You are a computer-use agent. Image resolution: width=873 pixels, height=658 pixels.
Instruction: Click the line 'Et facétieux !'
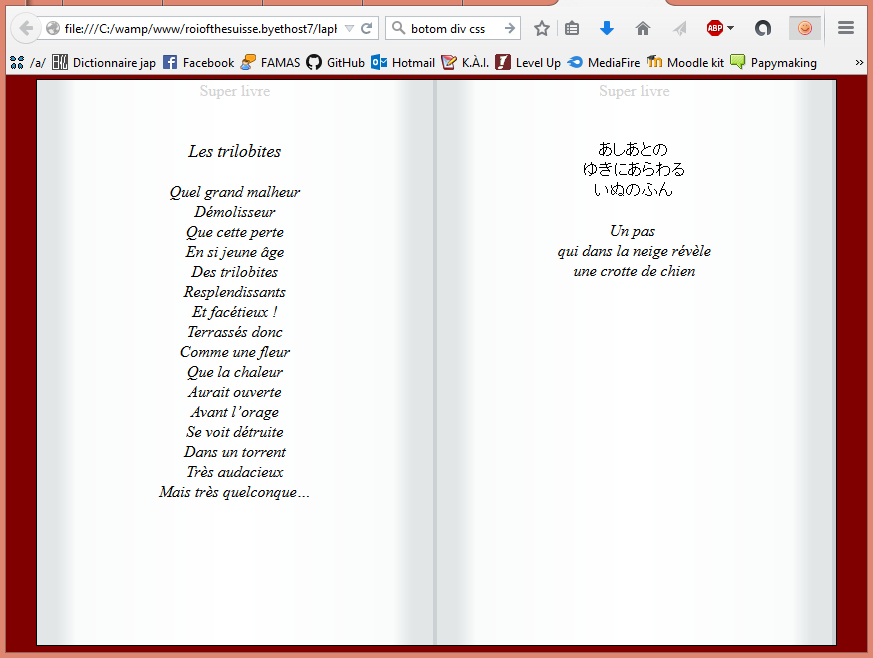234,312
